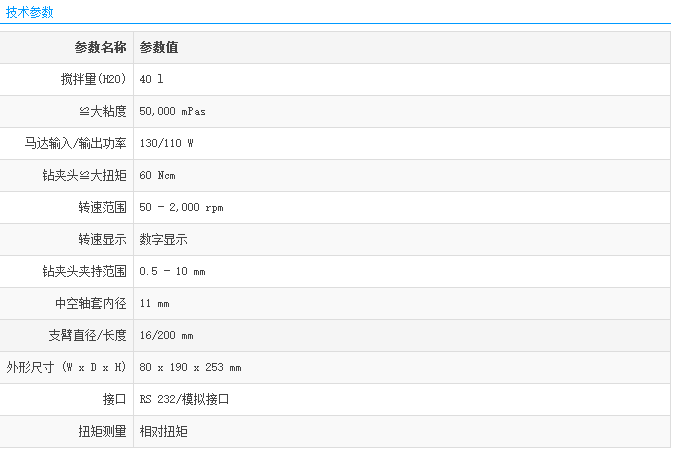Click the 马达输入/输出功率 label
This screenshot has height=456, width=685.
click(x=75, y=143)
